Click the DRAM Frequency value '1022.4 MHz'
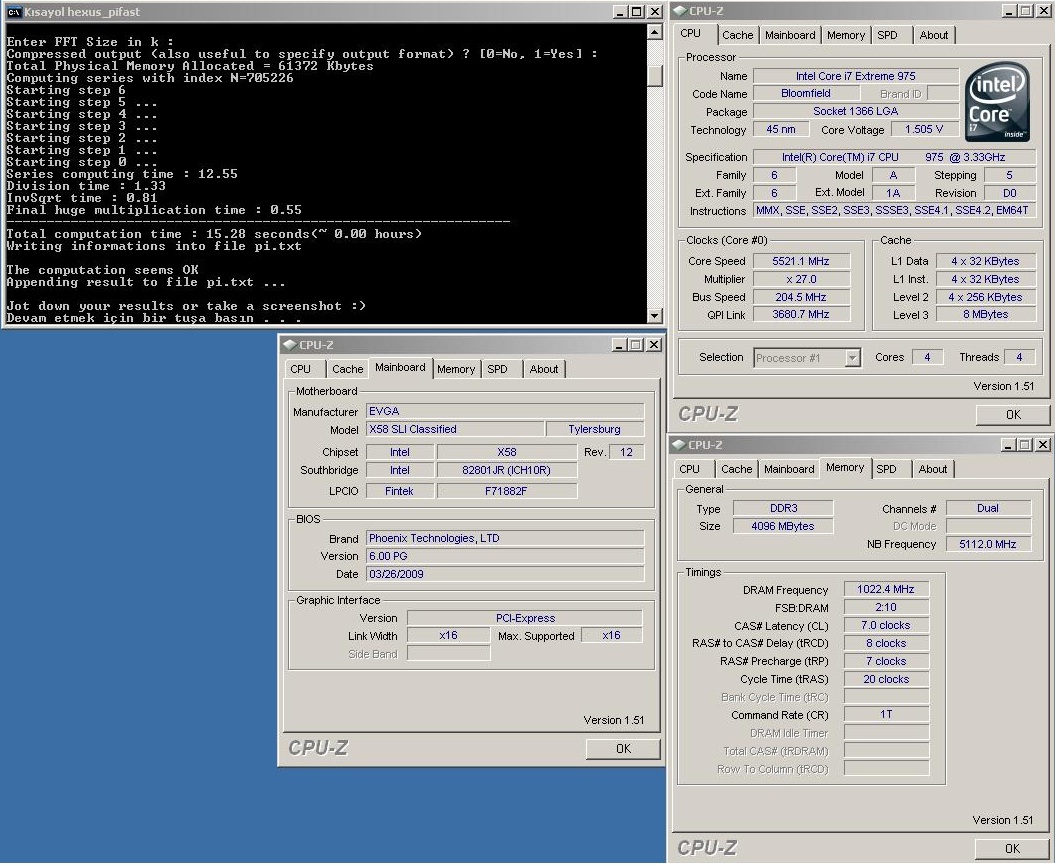 pyautogui.click(x=885, y=589)
